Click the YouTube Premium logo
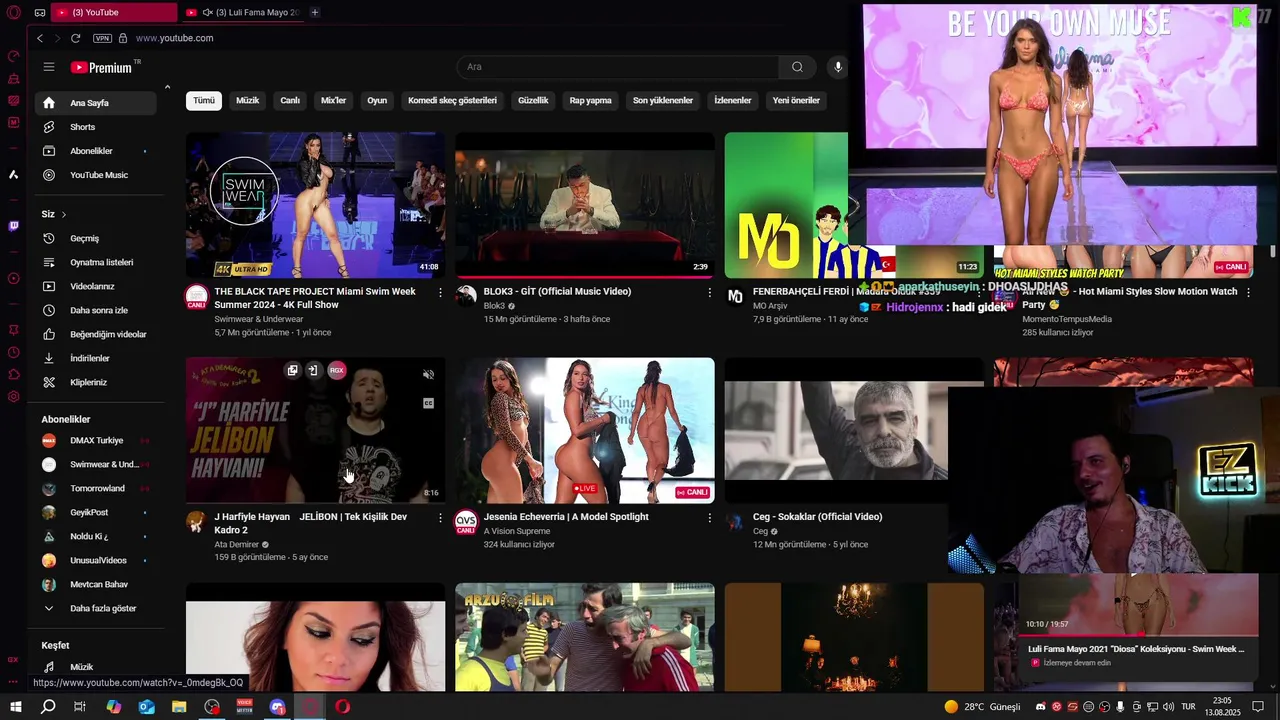 pyautogui.click(x=101, y=67)
